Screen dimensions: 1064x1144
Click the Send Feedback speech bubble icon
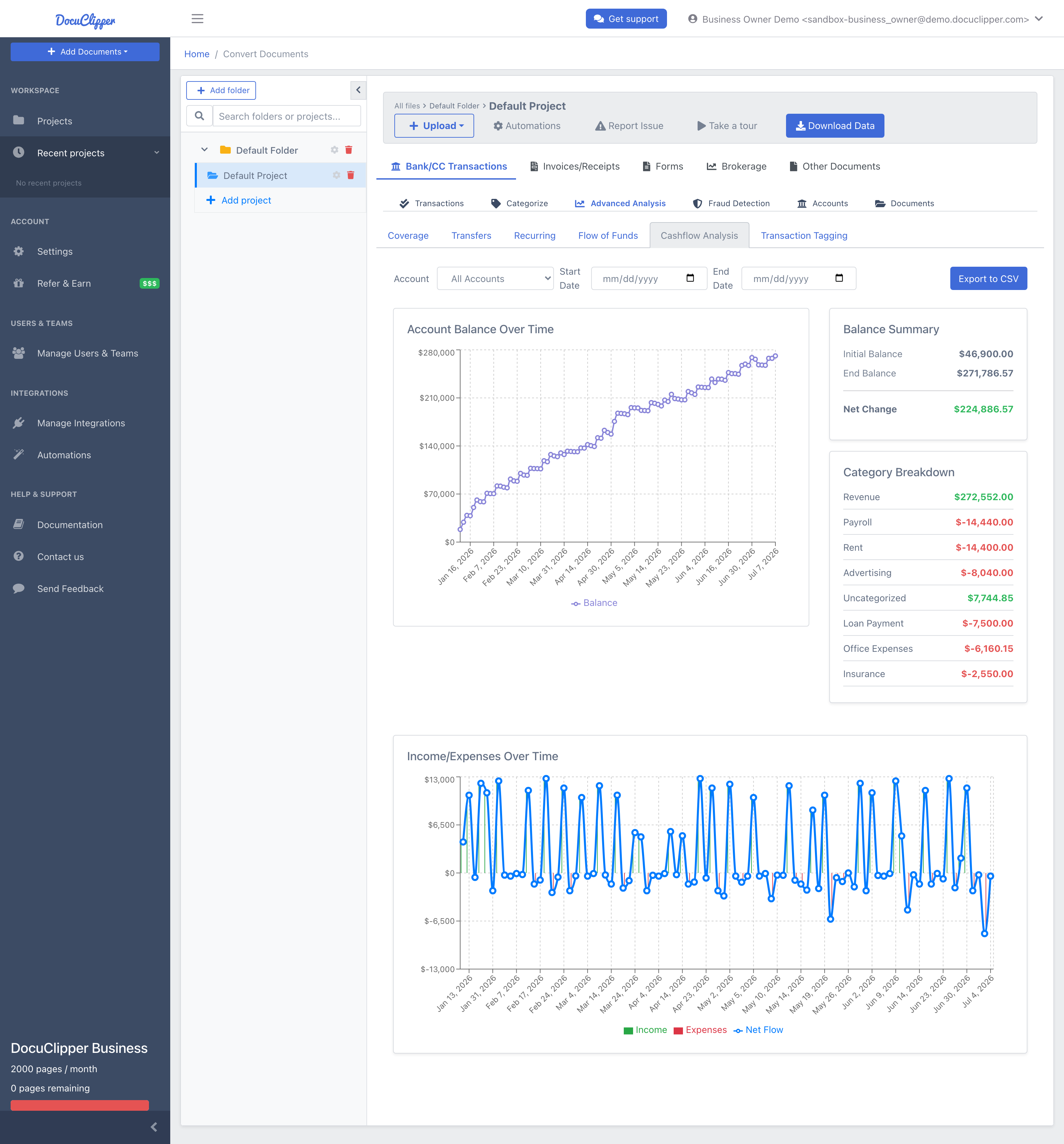click(18, 588)
